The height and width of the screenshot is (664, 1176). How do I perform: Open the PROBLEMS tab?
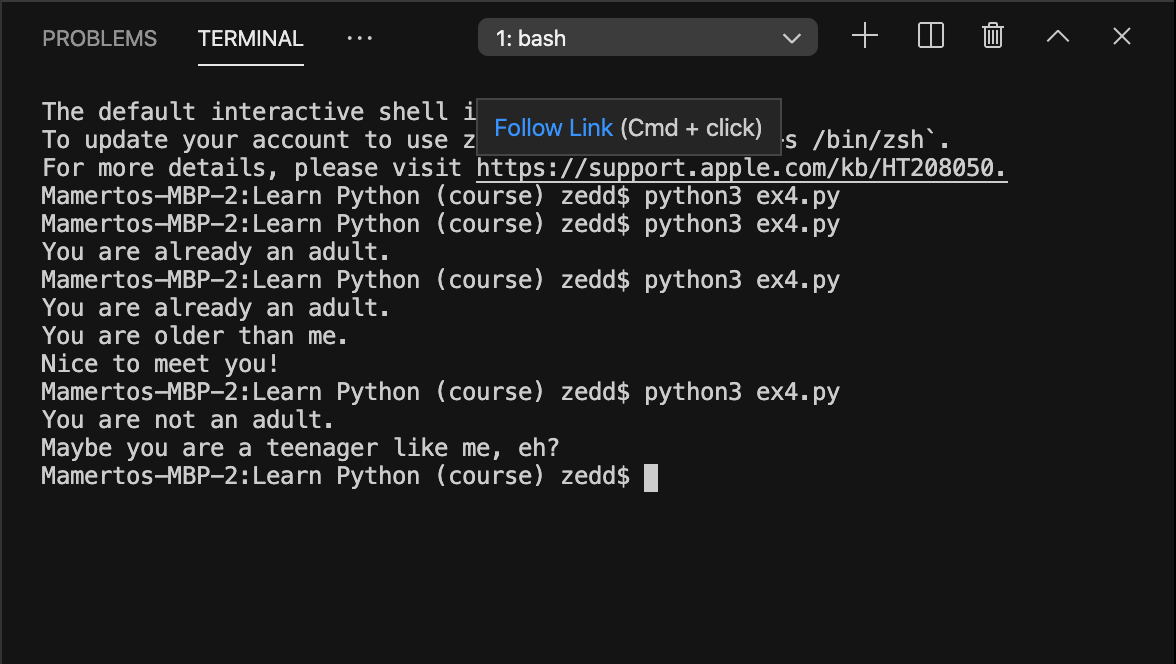click(99, 39)
